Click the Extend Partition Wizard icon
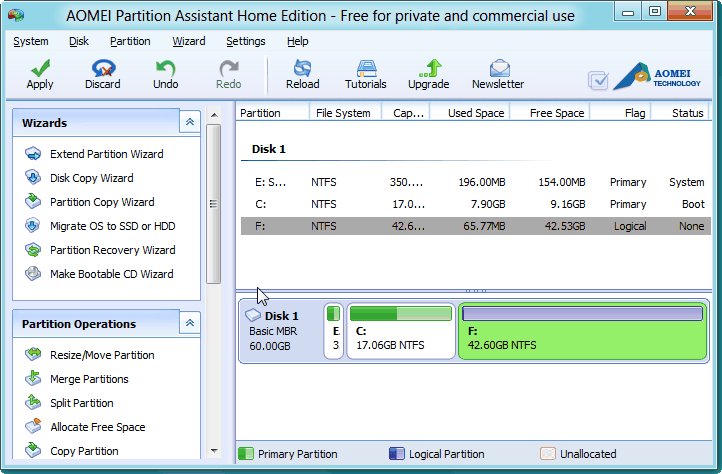Viewport: 722px width, 474px height. [x=33, y=153]
